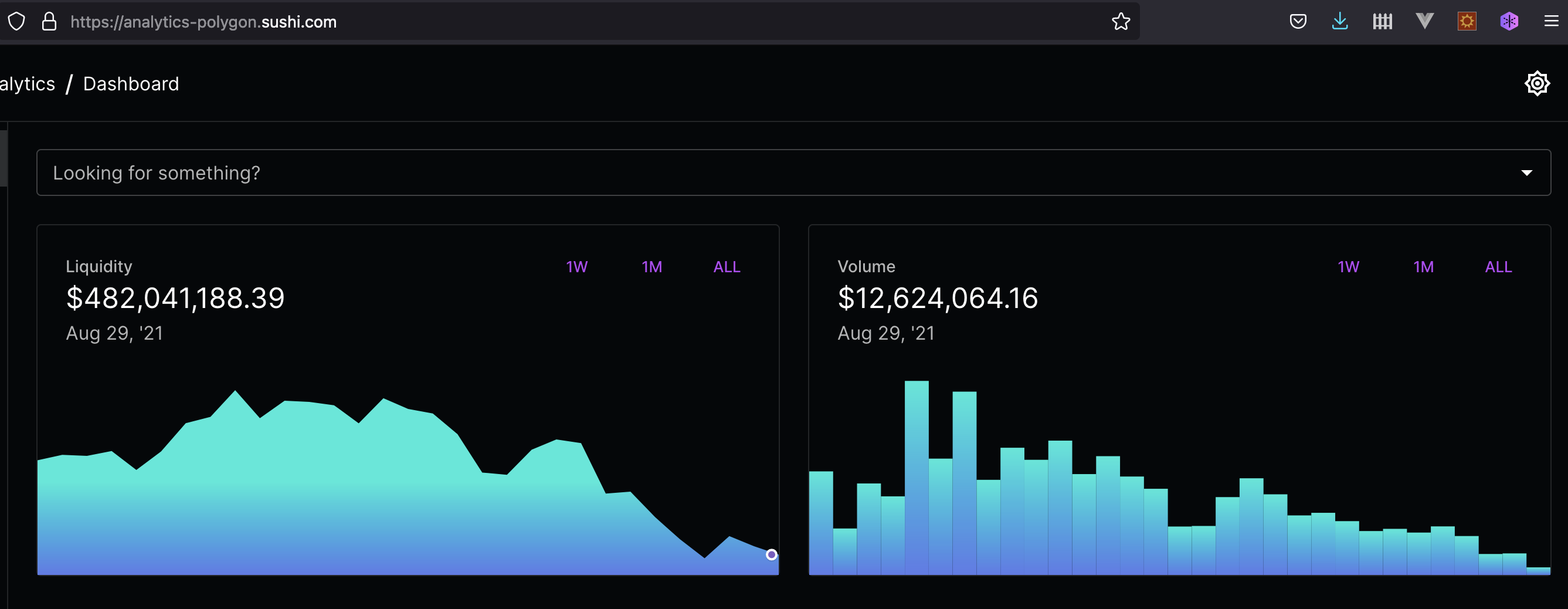The height and width of the screenshot is (609, 1568).
Task: Click the Dashboard breadcrumb link
Action: (131, 84)
